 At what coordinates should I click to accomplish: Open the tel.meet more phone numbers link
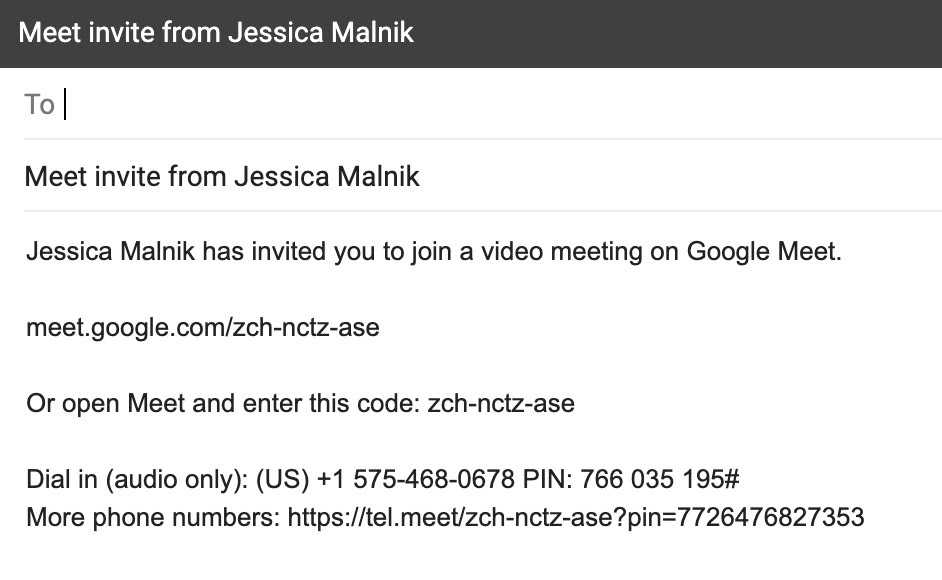pos(575,517)
